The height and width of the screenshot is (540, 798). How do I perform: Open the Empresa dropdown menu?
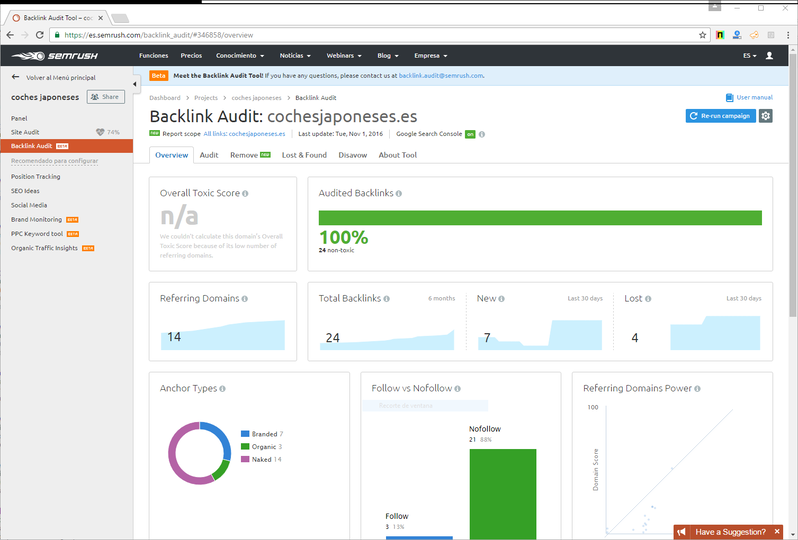[431, 55]
